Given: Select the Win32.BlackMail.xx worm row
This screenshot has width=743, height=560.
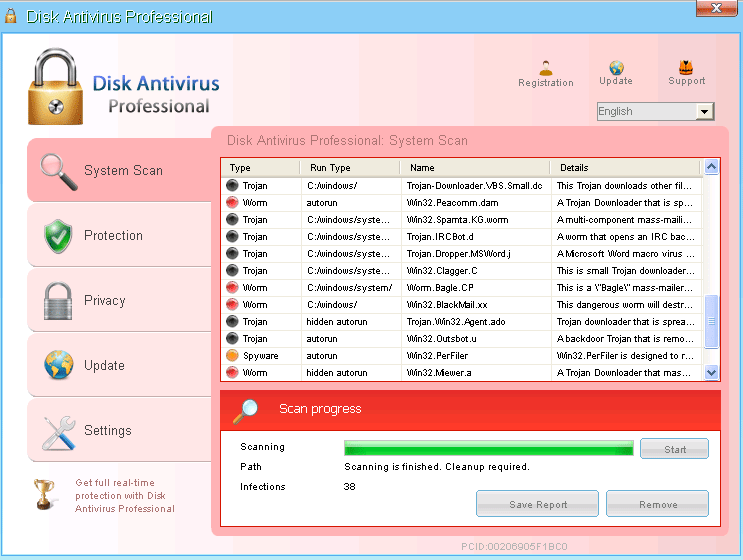Looking at the screenshot, I should coord(460,305).
